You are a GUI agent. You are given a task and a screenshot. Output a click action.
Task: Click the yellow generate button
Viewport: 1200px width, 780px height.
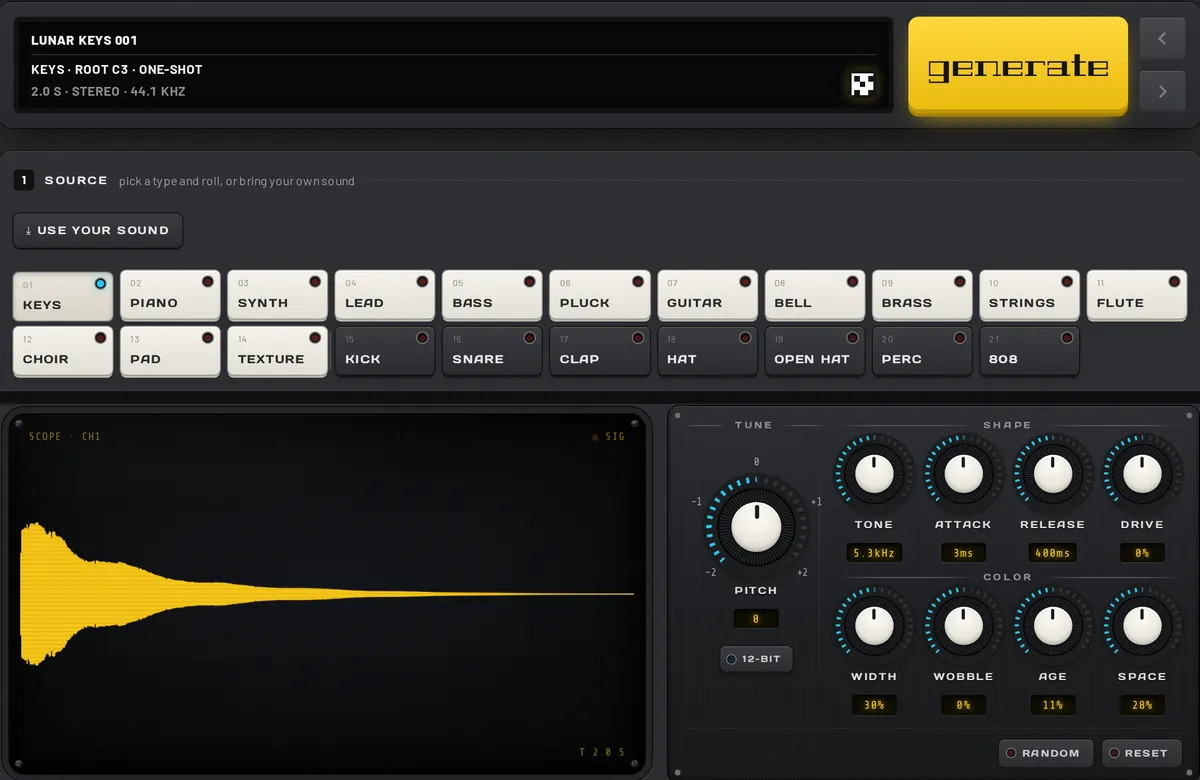click(x=1018, y=65)
